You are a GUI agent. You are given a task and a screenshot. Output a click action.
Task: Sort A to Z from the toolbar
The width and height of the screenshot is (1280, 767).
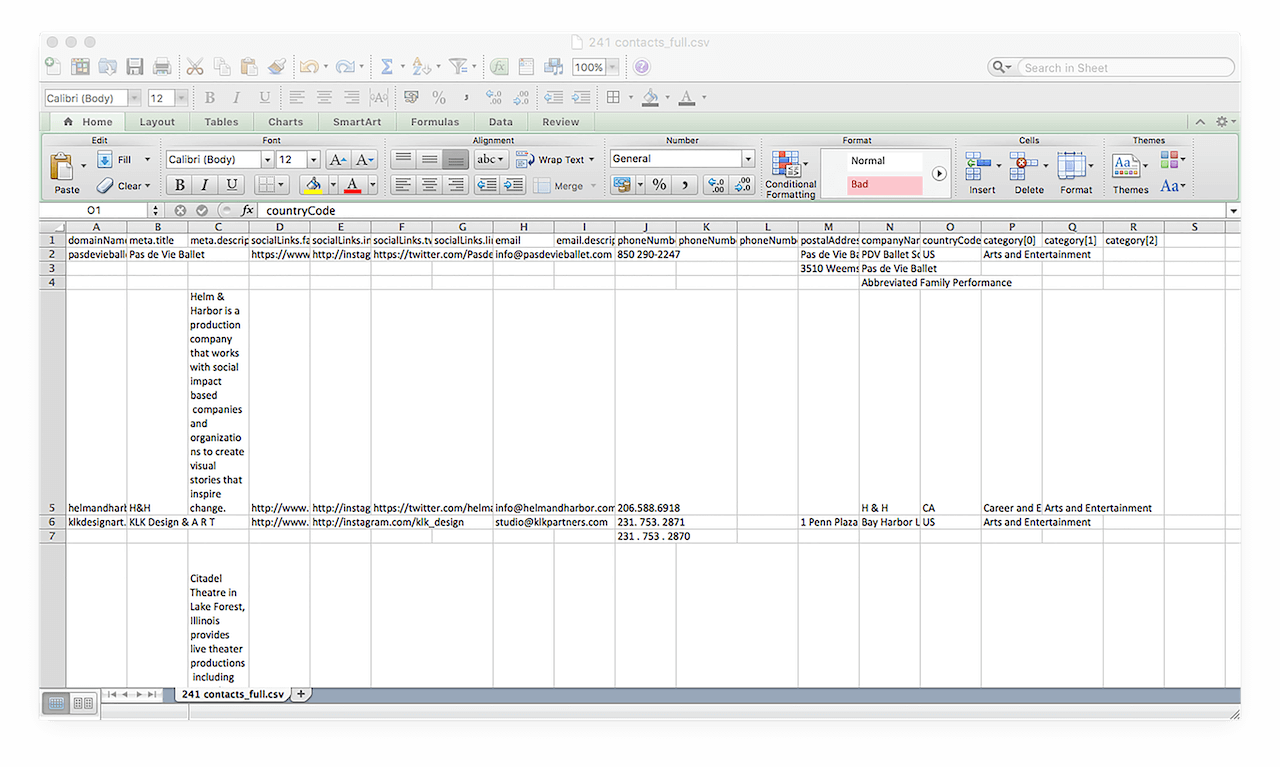coord(421,67)
